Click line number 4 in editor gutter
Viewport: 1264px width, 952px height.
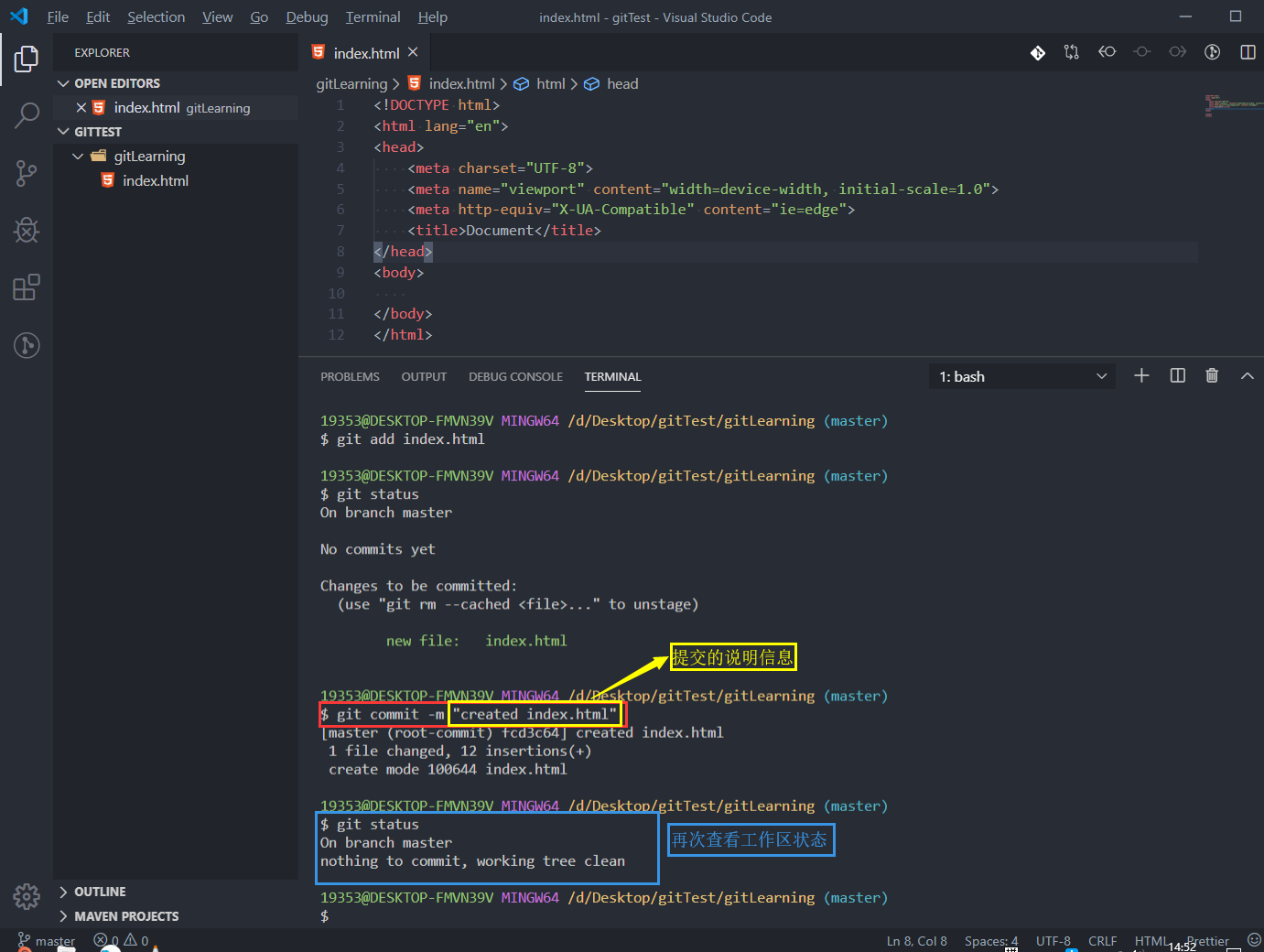[x=340, y=168]
